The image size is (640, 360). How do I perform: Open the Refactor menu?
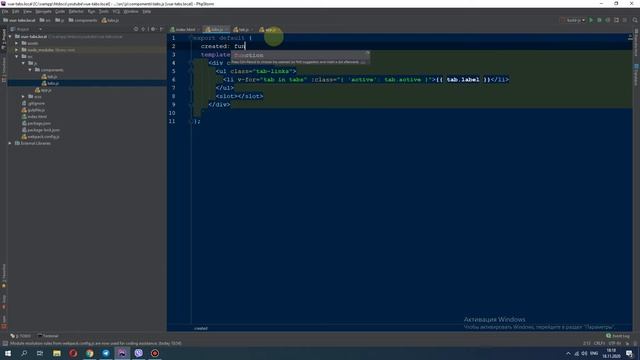click(x=76, y=11)
